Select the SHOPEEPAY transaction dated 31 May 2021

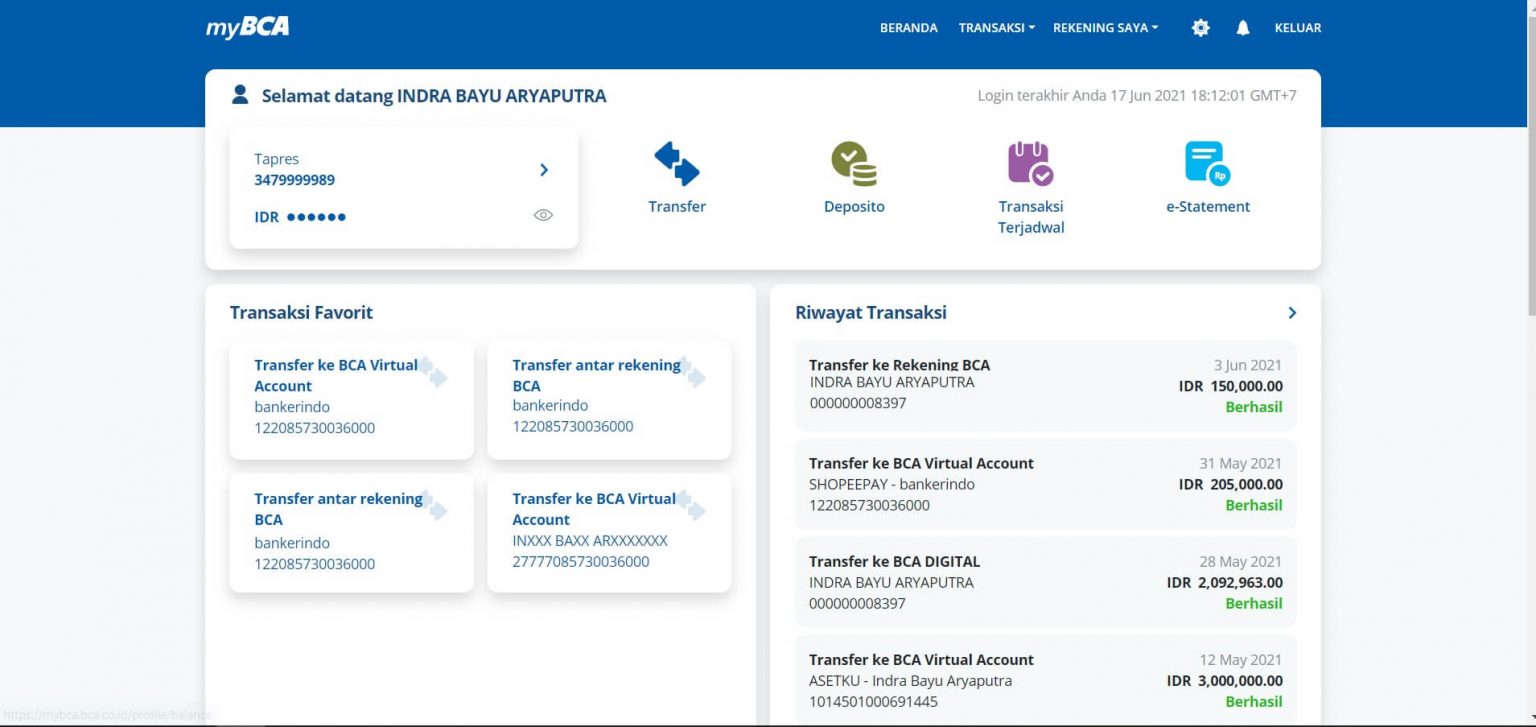click(1045, 484)
